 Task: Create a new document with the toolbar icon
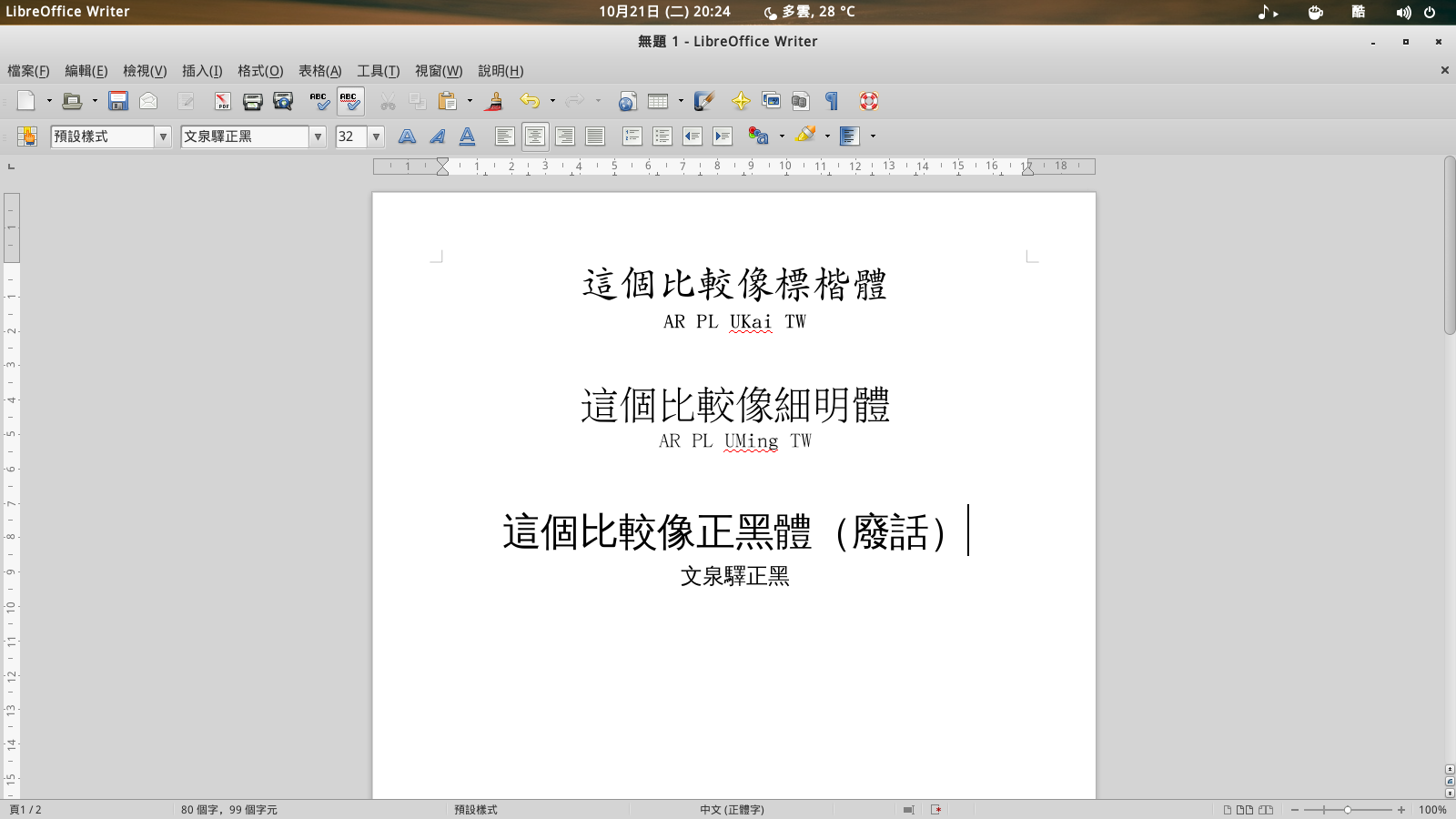click(x=25, y=101)
